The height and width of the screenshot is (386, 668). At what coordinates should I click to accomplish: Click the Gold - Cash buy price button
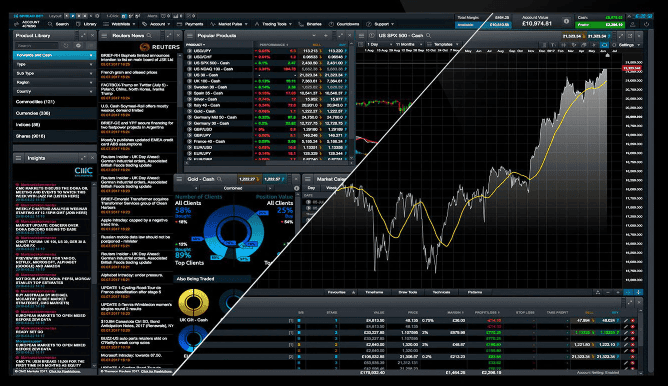click(x=273, y=179)
